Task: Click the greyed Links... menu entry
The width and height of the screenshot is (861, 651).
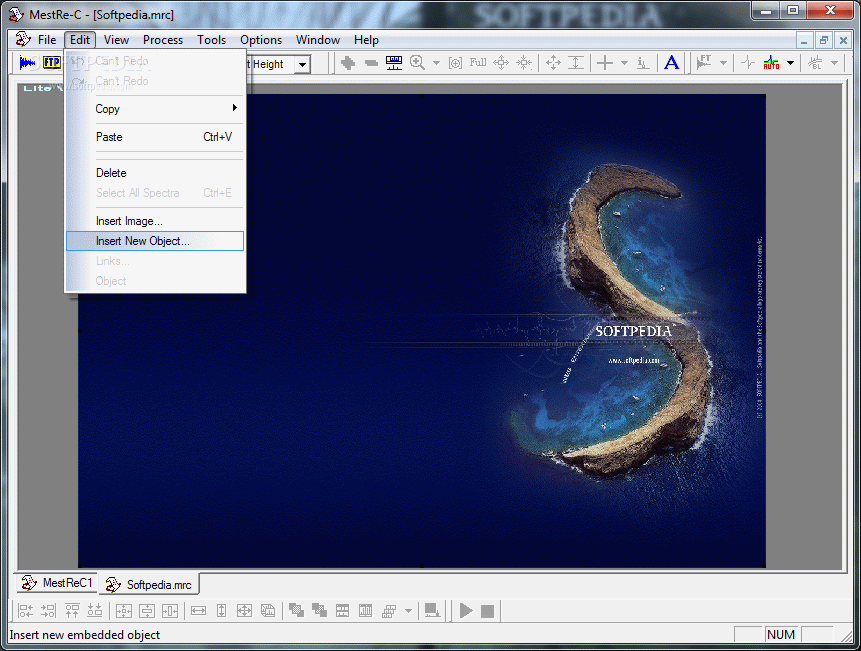Action: point(155,261)
